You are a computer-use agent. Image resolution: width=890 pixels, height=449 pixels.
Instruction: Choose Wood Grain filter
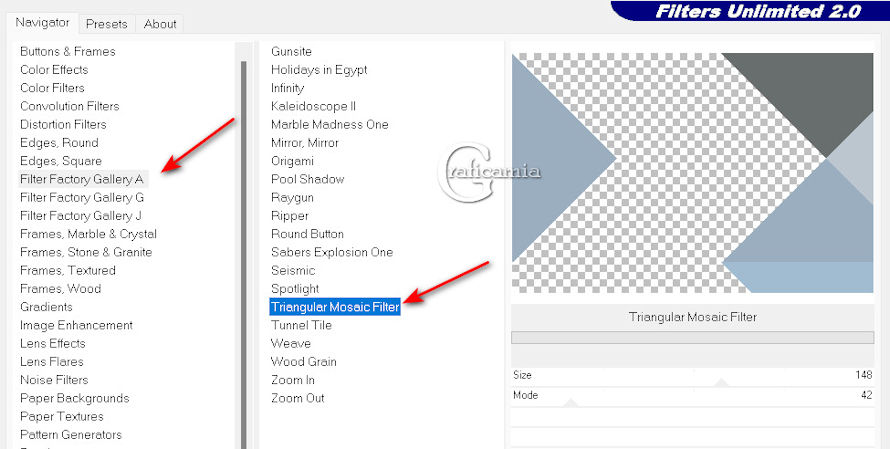coord(304,362)
